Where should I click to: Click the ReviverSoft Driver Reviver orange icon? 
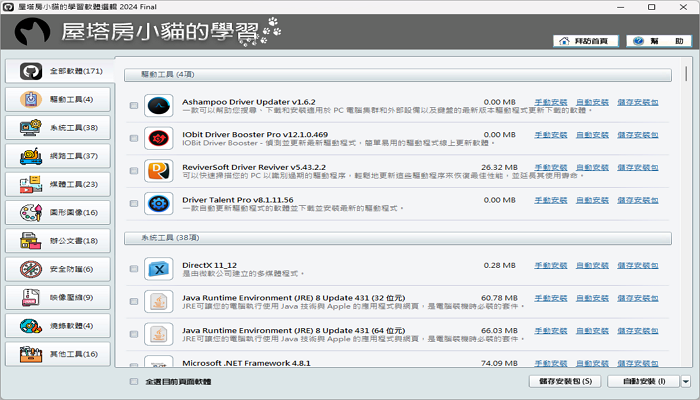158,171
